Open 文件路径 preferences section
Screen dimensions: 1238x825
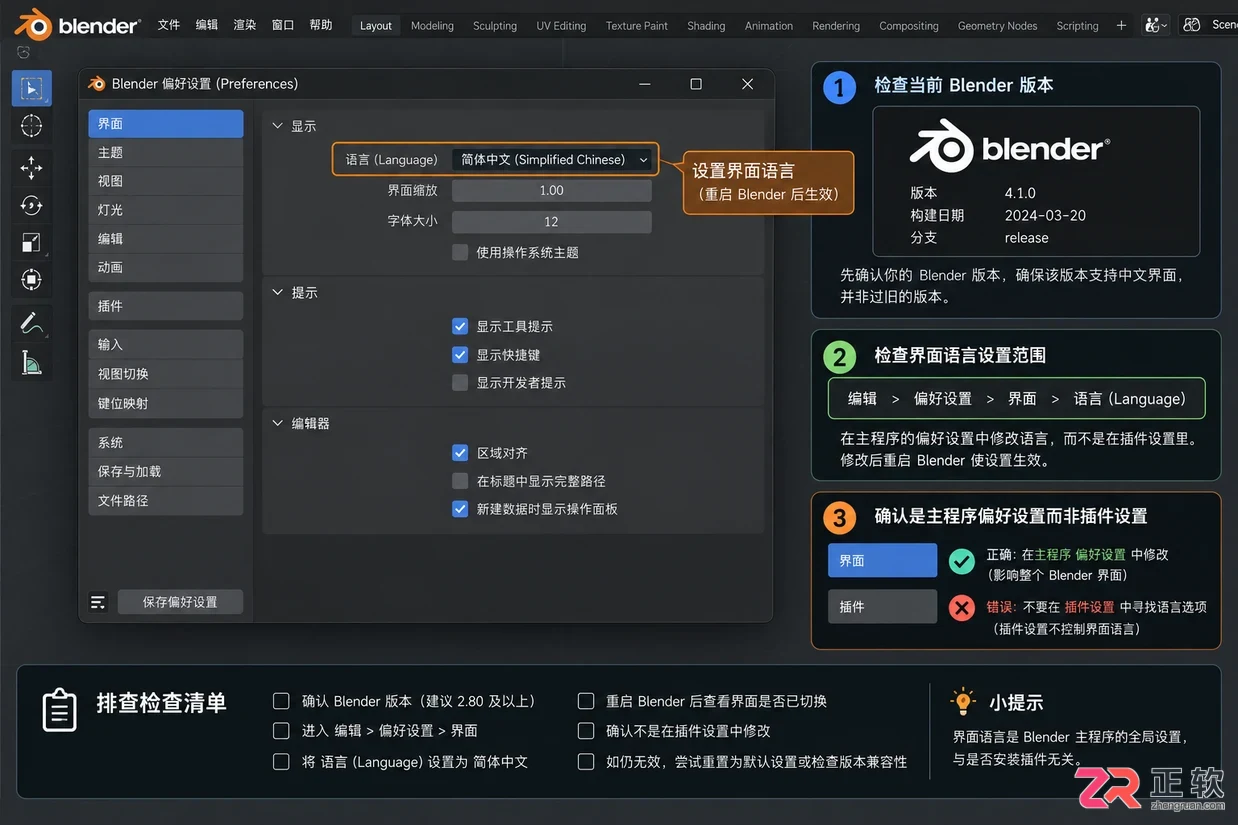pos(166,500)
